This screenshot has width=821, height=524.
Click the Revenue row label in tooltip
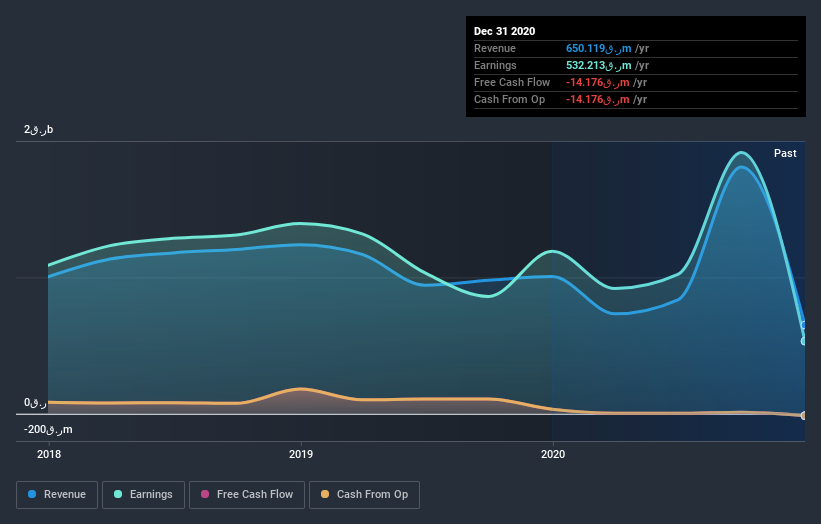click(x=495, y=49)
